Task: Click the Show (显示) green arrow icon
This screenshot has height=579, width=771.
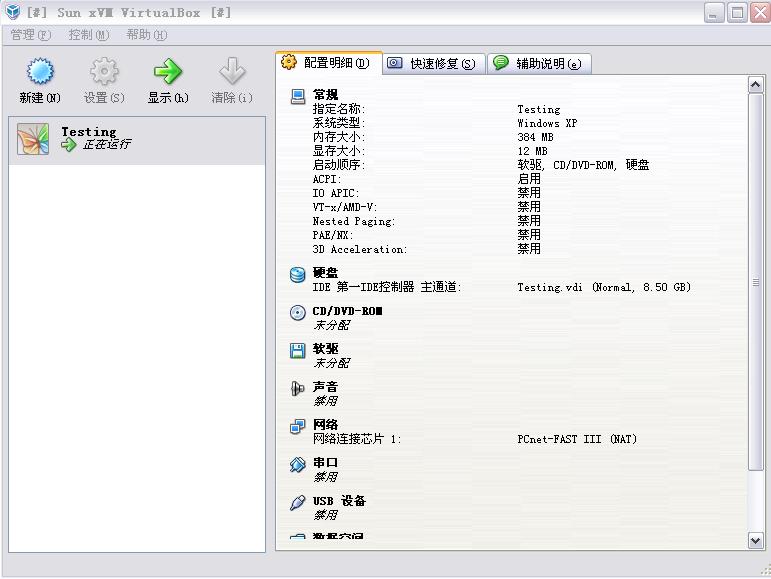Action: pos(168,71)
